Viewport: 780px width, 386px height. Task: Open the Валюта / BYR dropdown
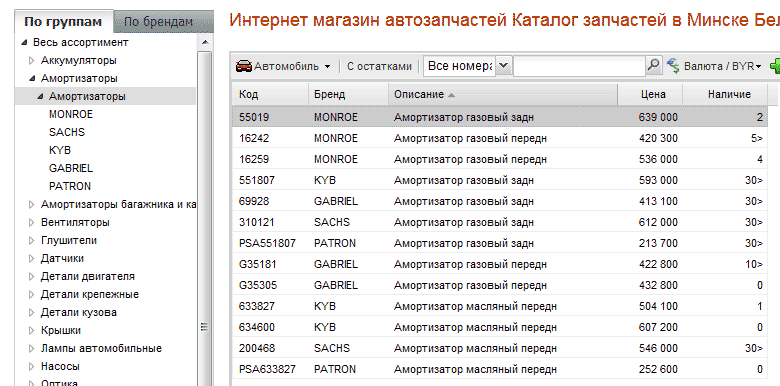pyautogui.click(x=723, y=66)
